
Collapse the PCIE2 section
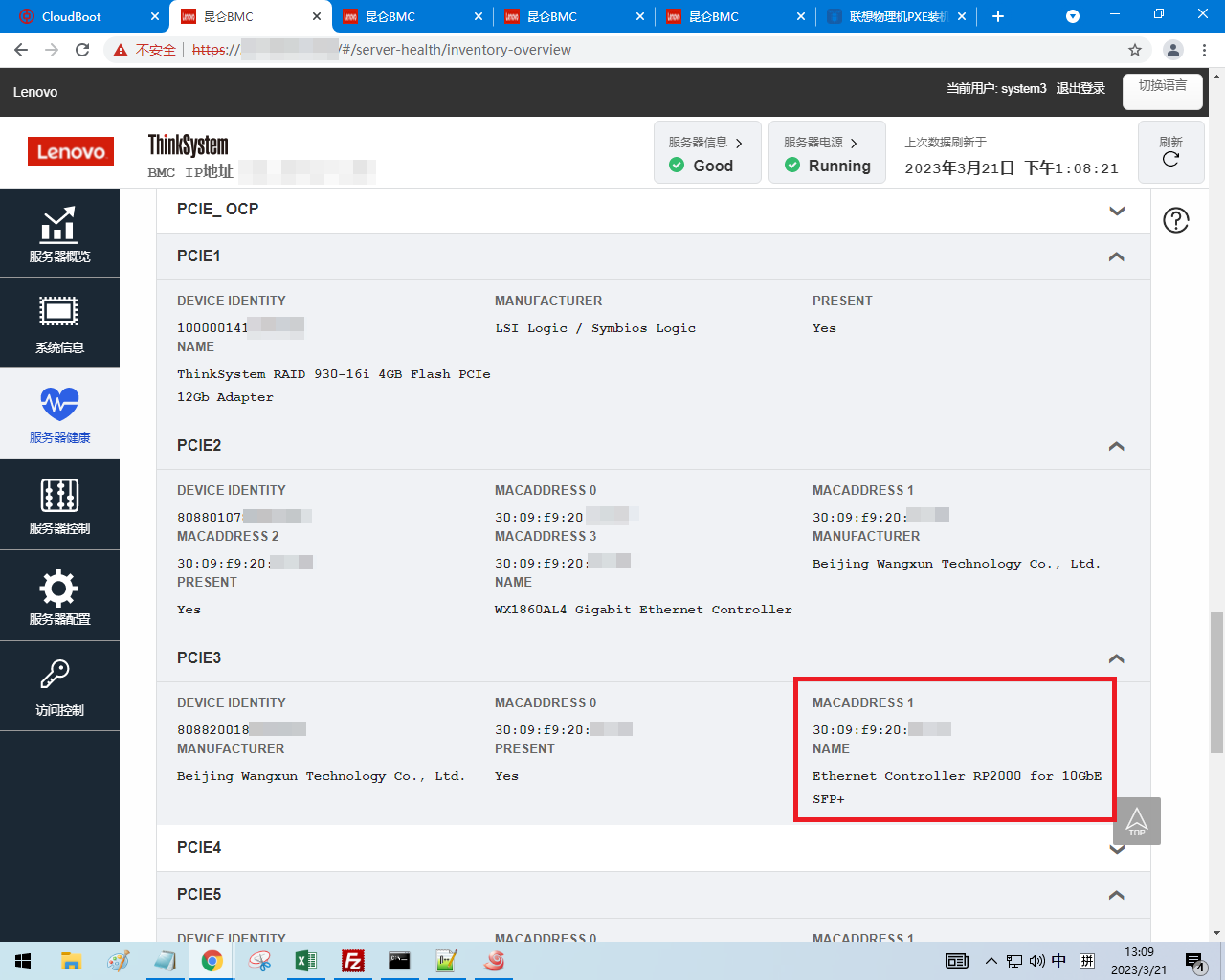[x=1116, y=446]
